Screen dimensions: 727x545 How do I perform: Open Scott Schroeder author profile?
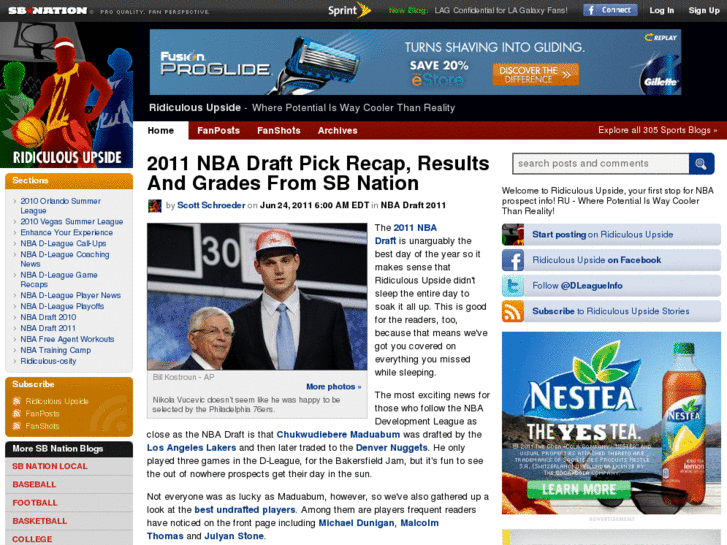211,205
